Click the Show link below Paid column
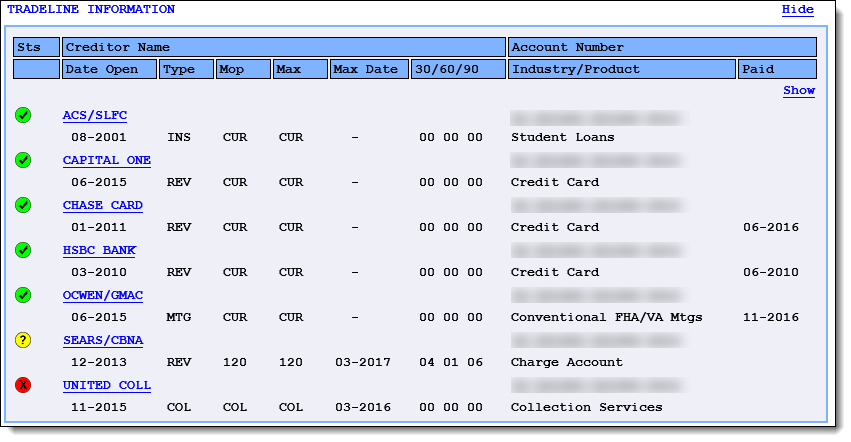The height and width of the screenshot is (442, 851). [x=799, y=91]
